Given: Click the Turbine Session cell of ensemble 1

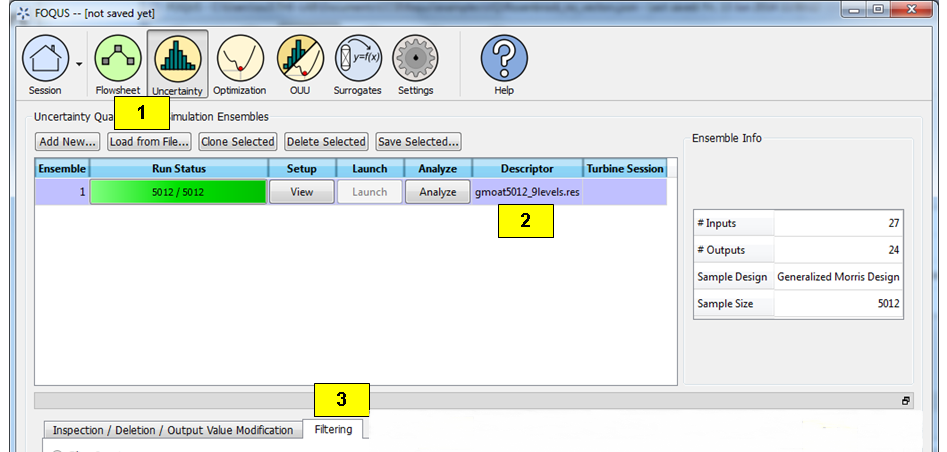Looking at the screenshot, I should pos(625,192).
